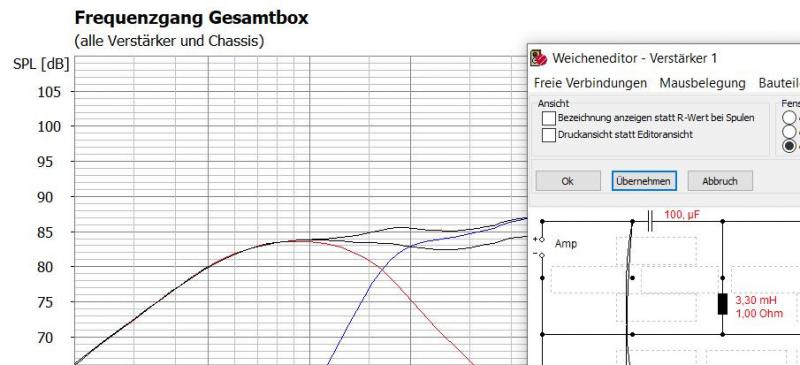
Task: Click the Ok button
Action: pos(568,181)
